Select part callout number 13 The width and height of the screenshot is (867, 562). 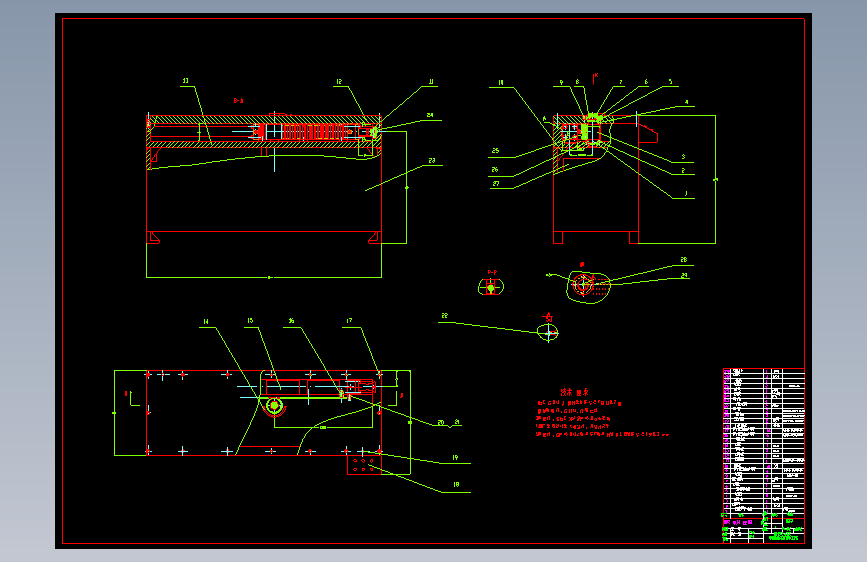[x=185, y=81]
